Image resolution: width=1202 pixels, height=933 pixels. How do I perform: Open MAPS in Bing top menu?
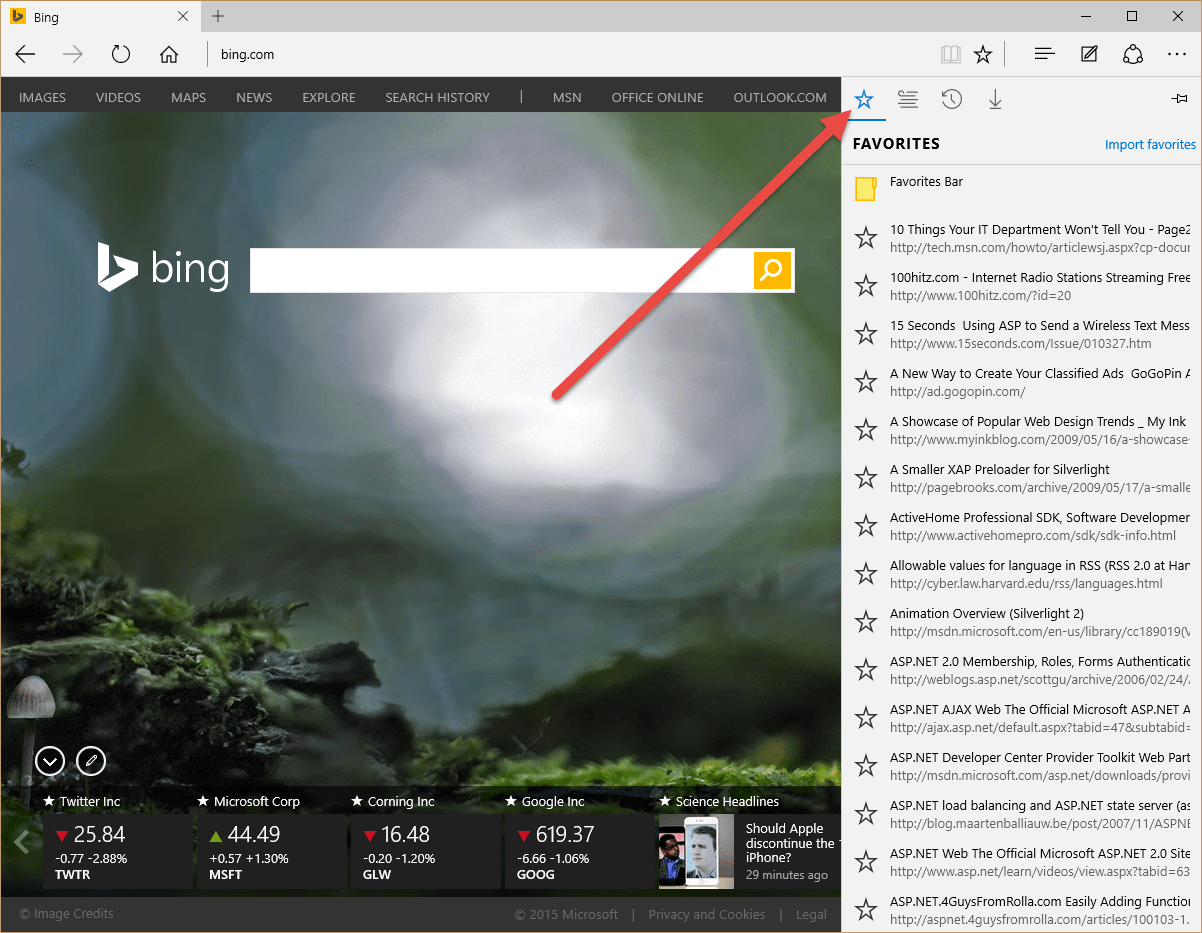point(188,98)
